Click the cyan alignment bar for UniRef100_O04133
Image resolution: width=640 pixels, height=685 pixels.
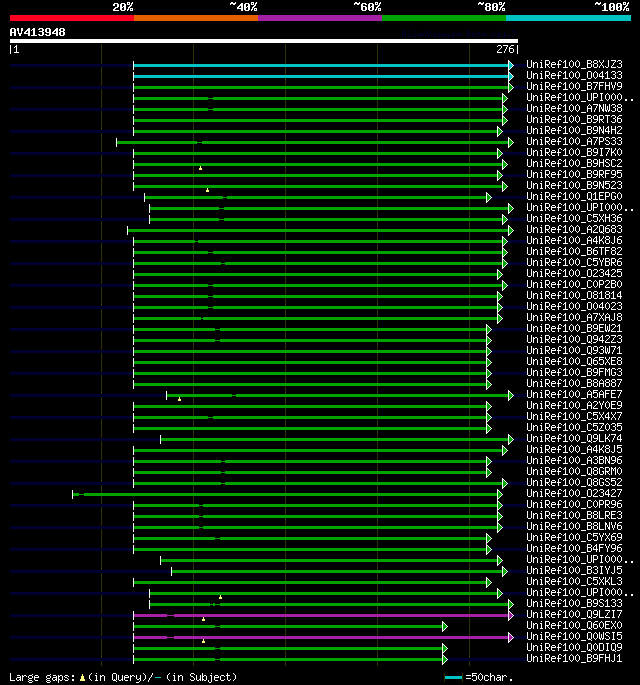click(x=321, y=76)
